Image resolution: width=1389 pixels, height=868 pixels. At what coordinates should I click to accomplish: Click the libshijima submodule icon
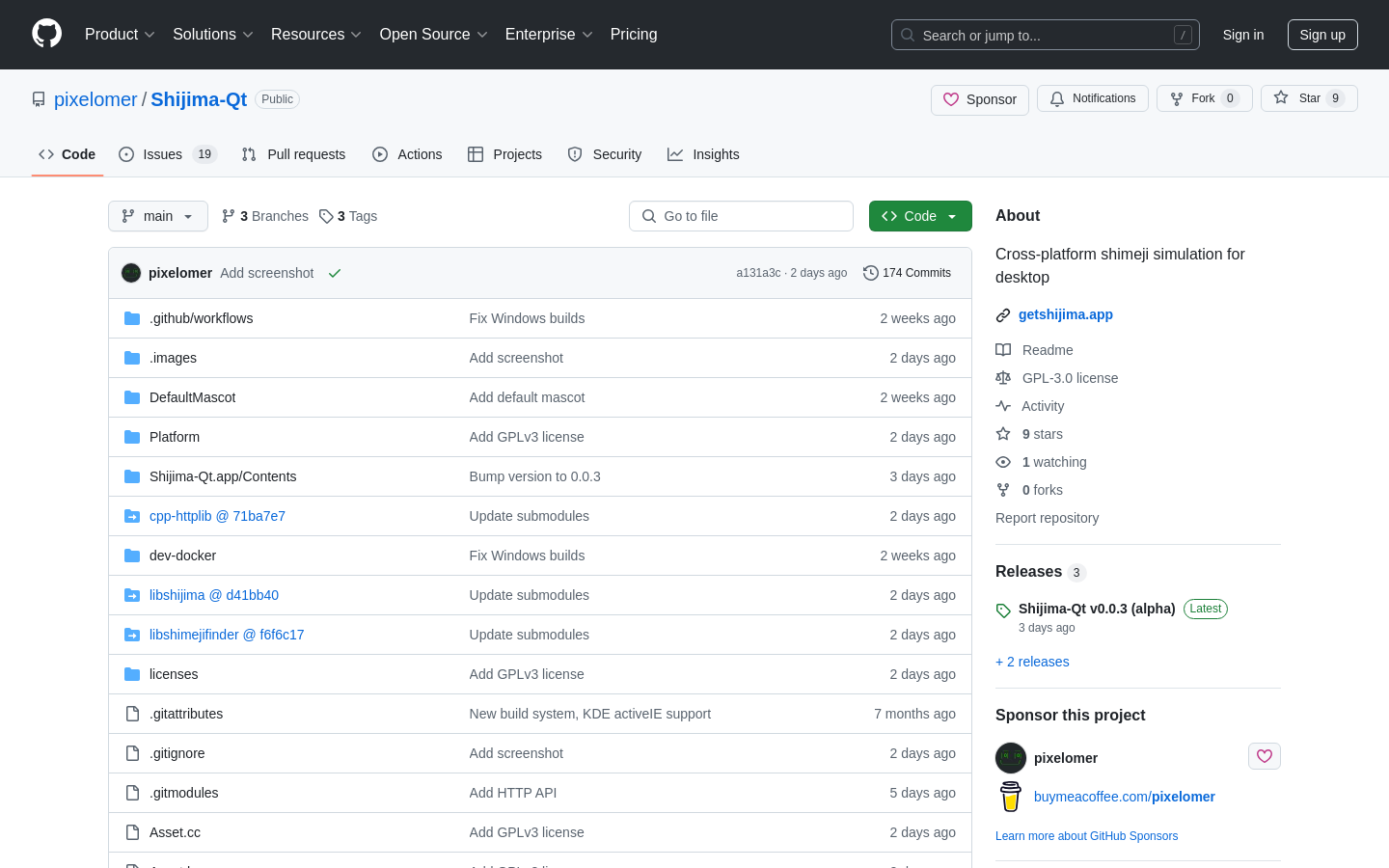click(132, 595)
